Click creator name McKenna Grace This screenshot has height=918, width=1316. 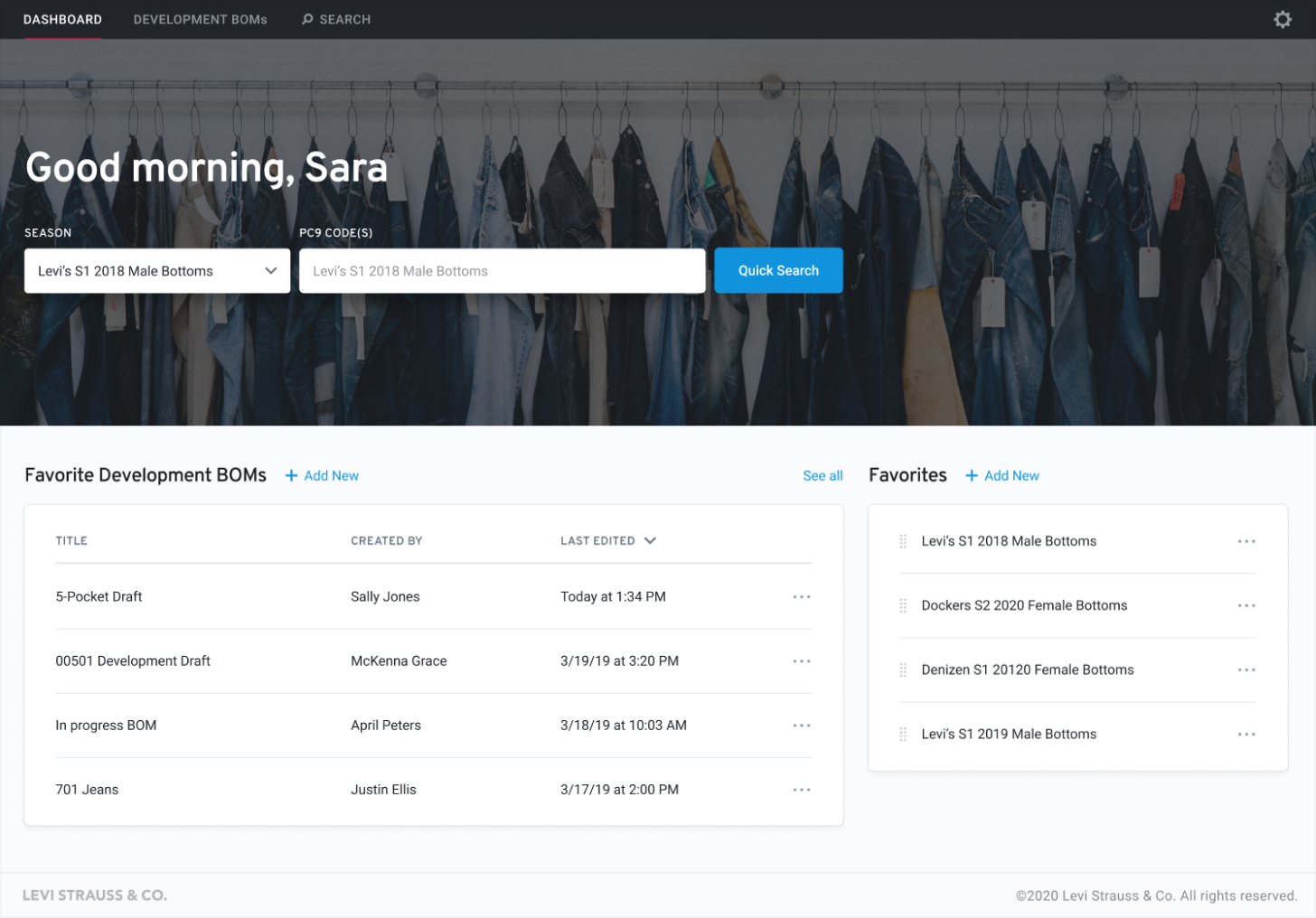click(x=399, y=660)
